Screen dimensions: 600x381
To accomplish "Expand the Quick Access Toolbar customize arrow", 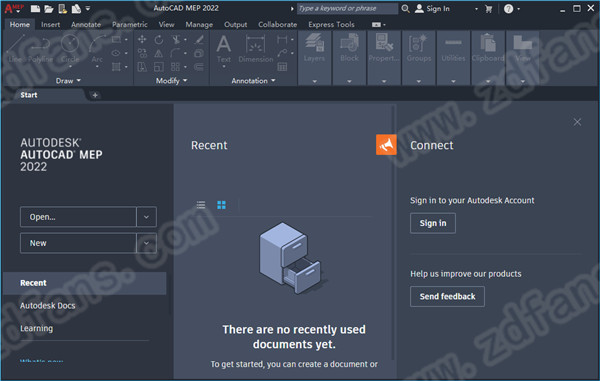I will coord(88,8).
